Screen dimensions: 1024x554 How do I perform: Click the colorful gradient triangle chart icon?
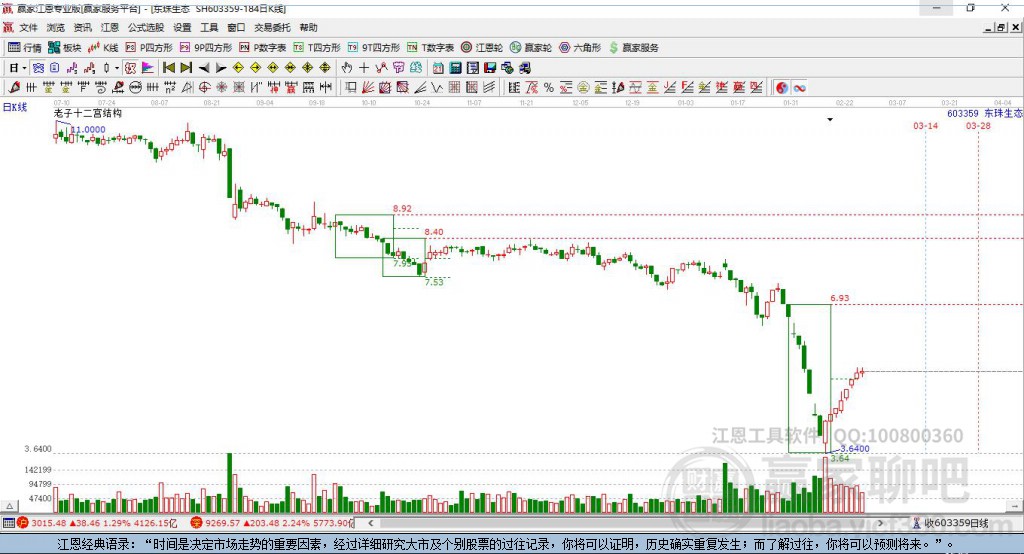[x=148, y=67]
